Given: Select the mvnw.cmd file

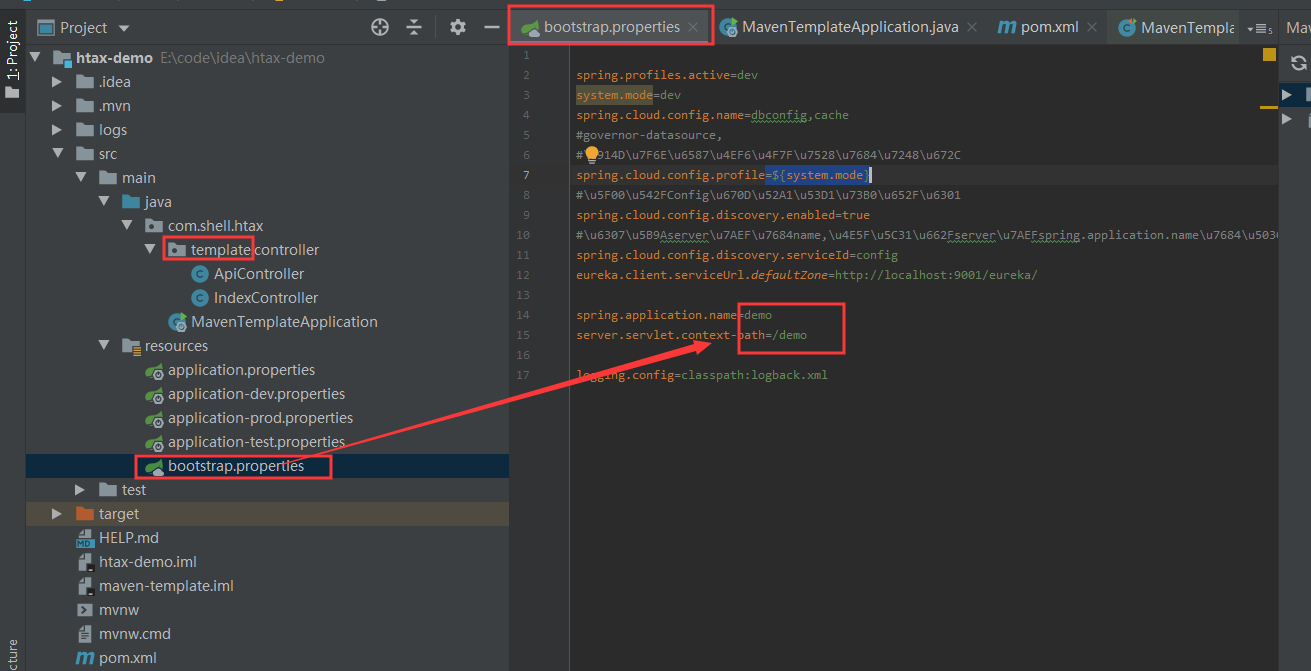Looking at the screenshot, I should (x=135, y=634).
